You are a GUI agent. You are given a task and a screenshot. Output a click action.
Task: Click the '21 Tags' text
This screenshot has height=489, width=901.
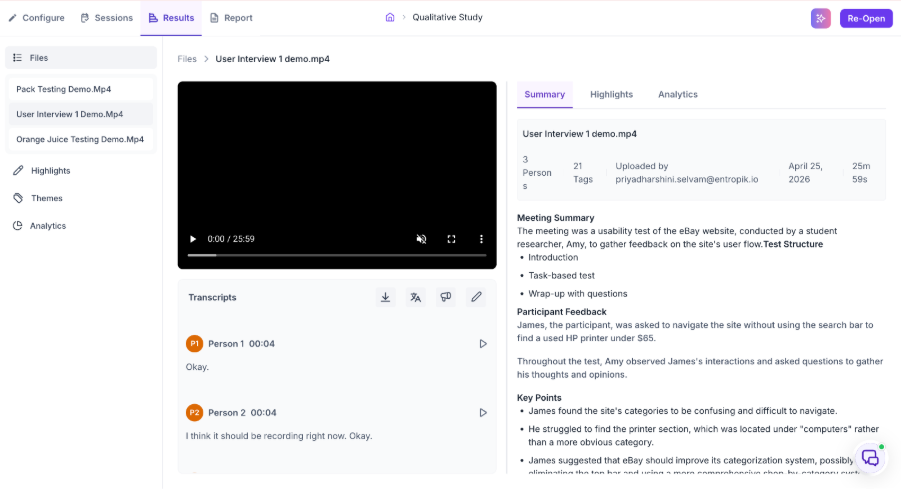coord(583,172)
